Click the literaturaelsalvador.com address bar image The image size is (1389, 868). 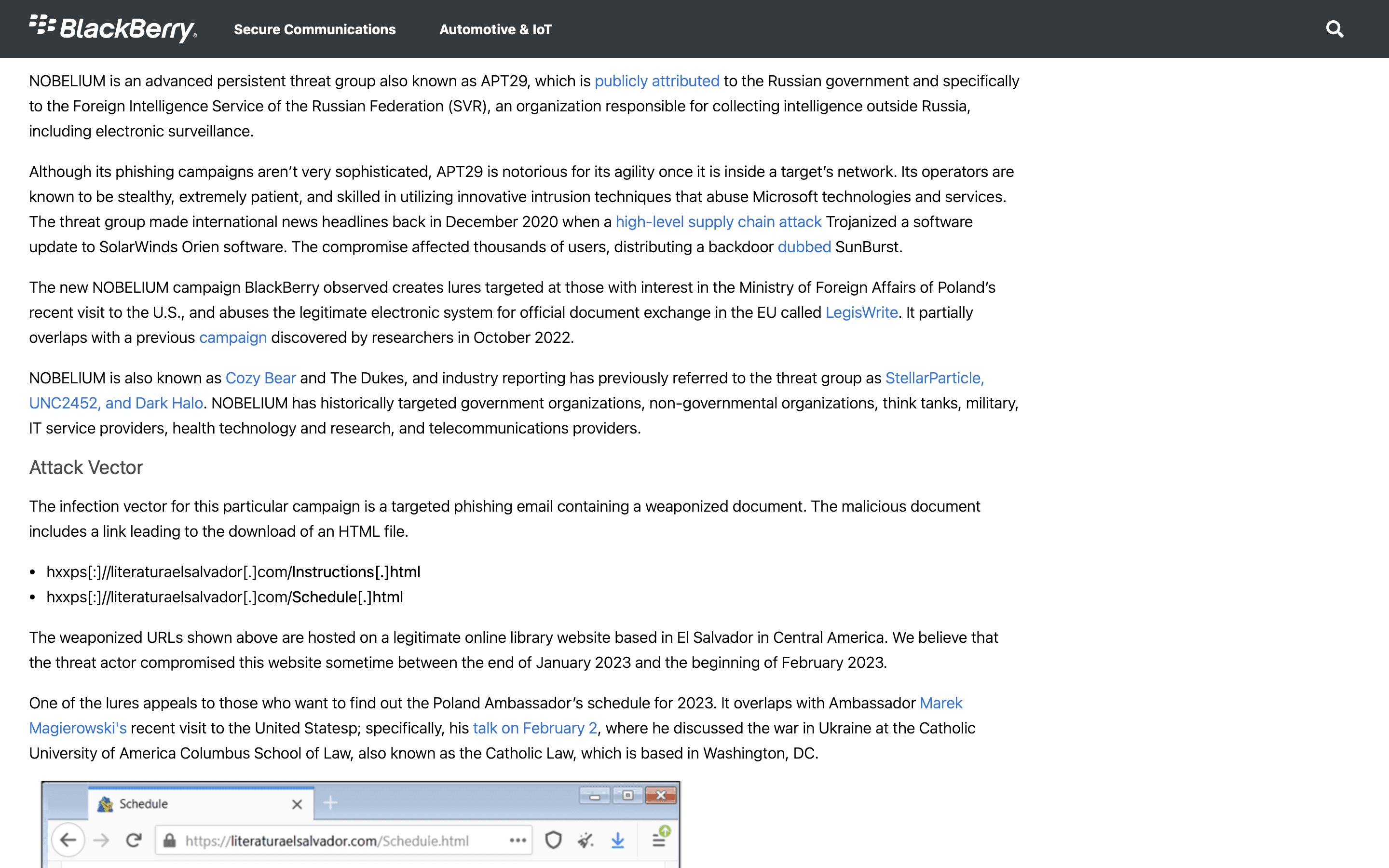coord(343,841)
